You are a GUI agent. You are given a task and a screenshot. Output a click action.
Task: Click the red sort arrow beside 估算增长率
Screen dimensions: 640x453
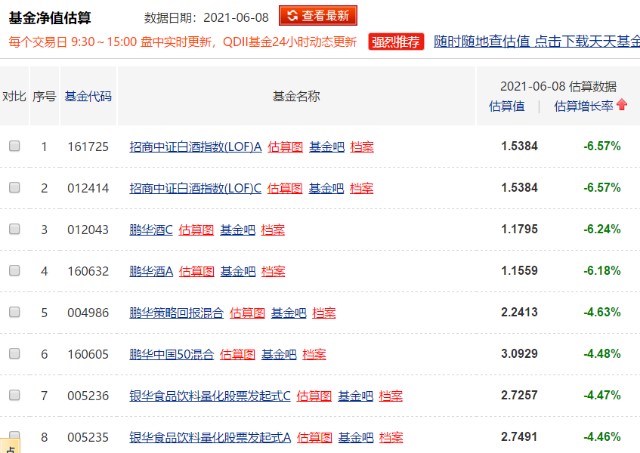(622, 105)
